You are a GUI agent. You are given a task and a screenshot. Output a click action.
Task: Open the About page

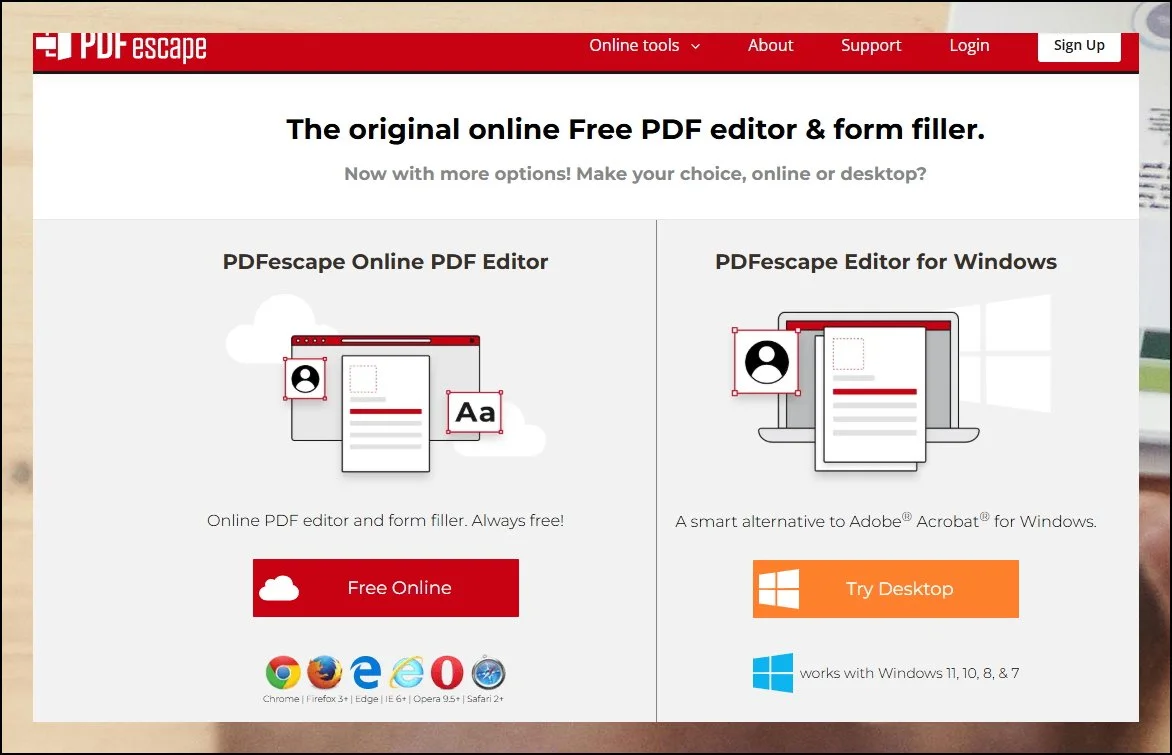click(x=770, y=46)
